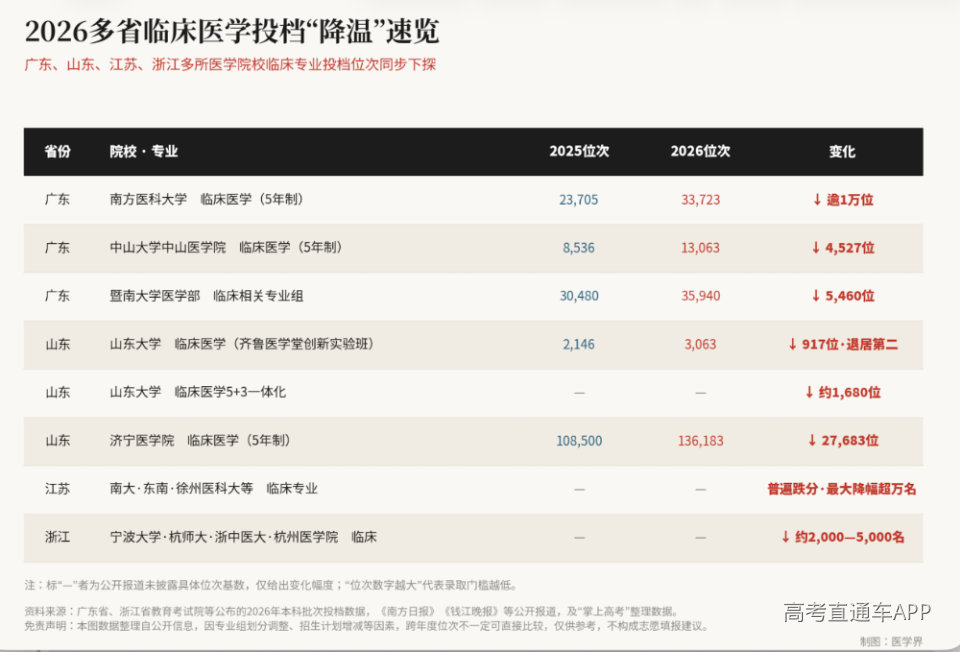Screen dimensions: 960x652
Task: Click the value '35,940'
Action: [x=700, y=296]
